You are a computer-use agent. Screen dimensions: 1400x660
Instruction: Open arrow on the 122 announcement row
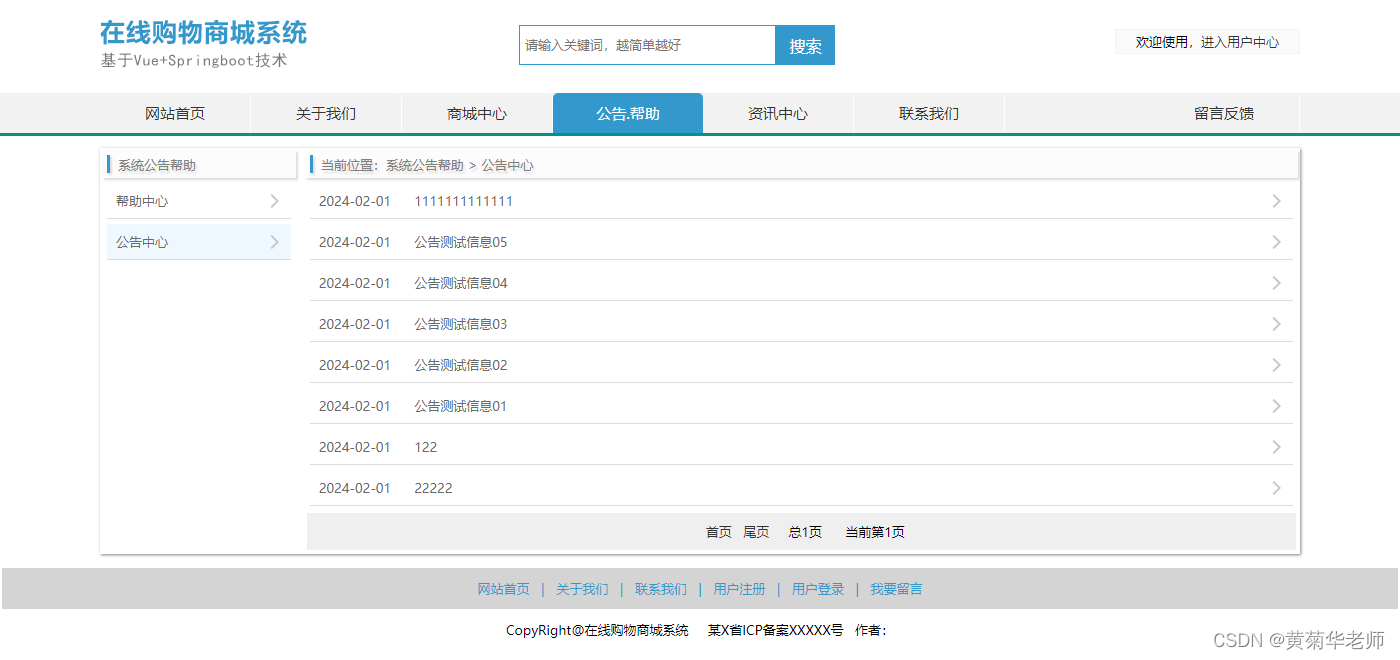(x=1276, y=447)
